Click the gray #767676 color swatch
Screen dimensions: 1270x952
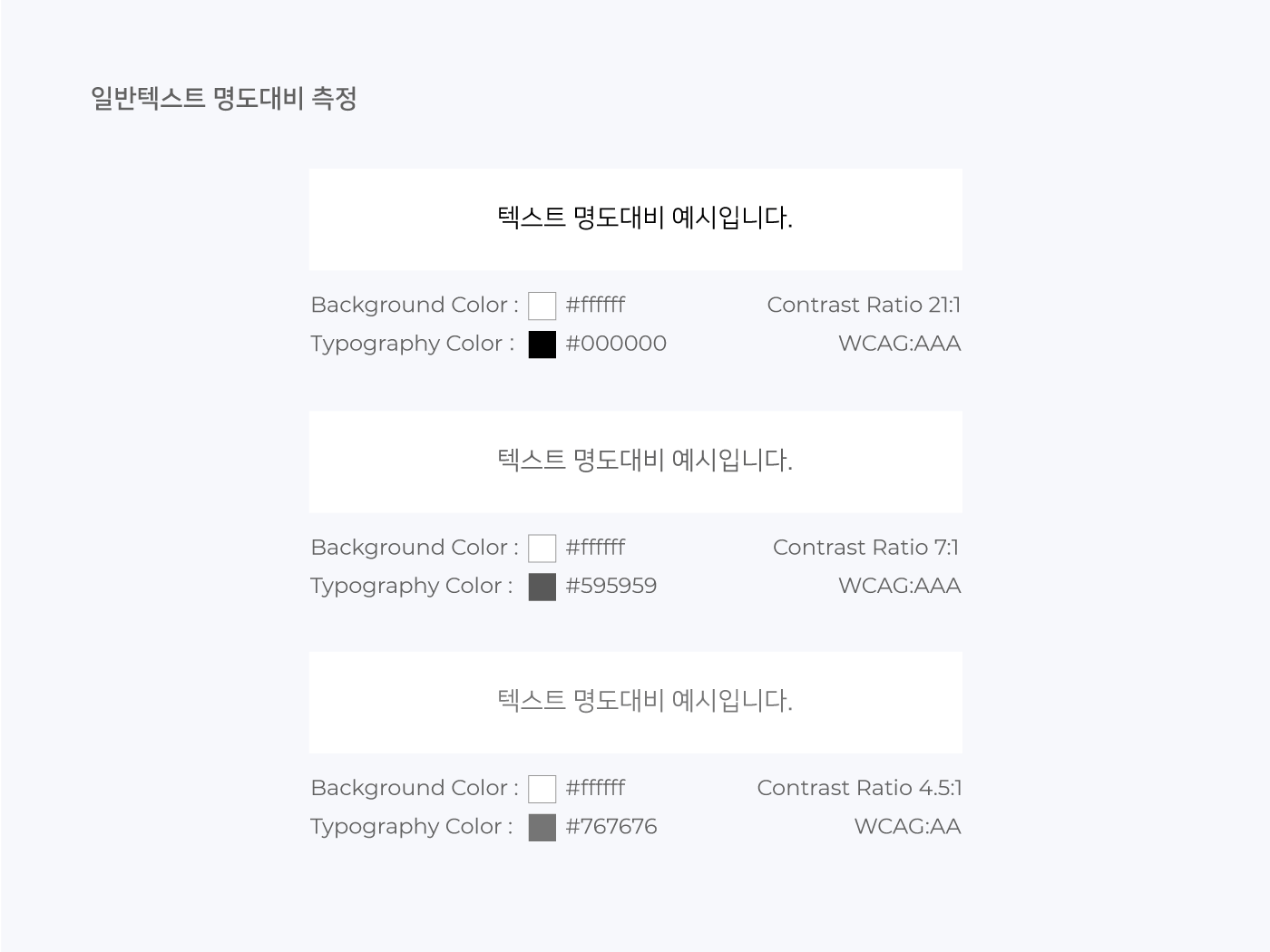coord(542,827)
